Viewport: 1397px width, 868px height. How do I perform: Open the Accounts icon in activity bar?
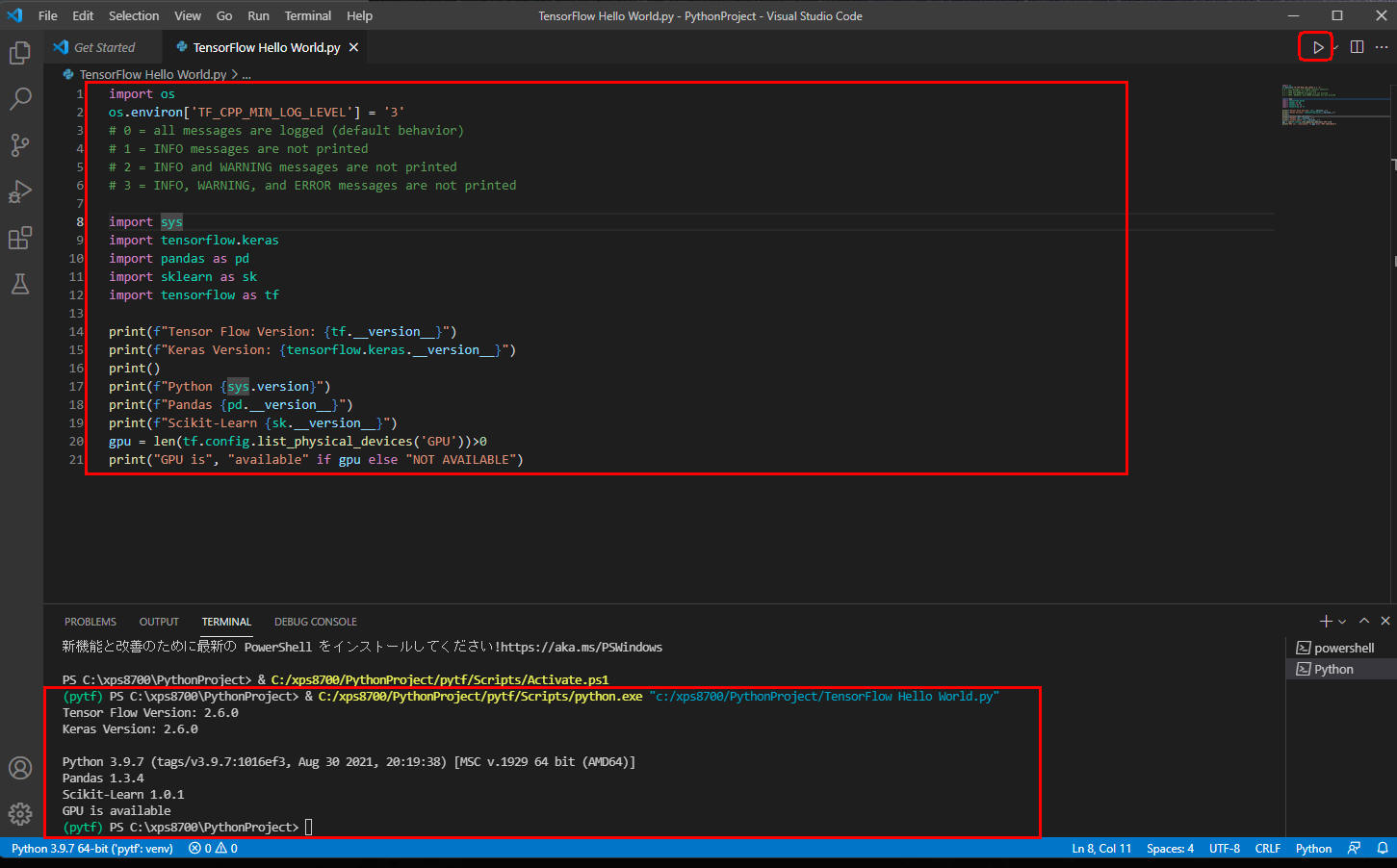(20, 768)
